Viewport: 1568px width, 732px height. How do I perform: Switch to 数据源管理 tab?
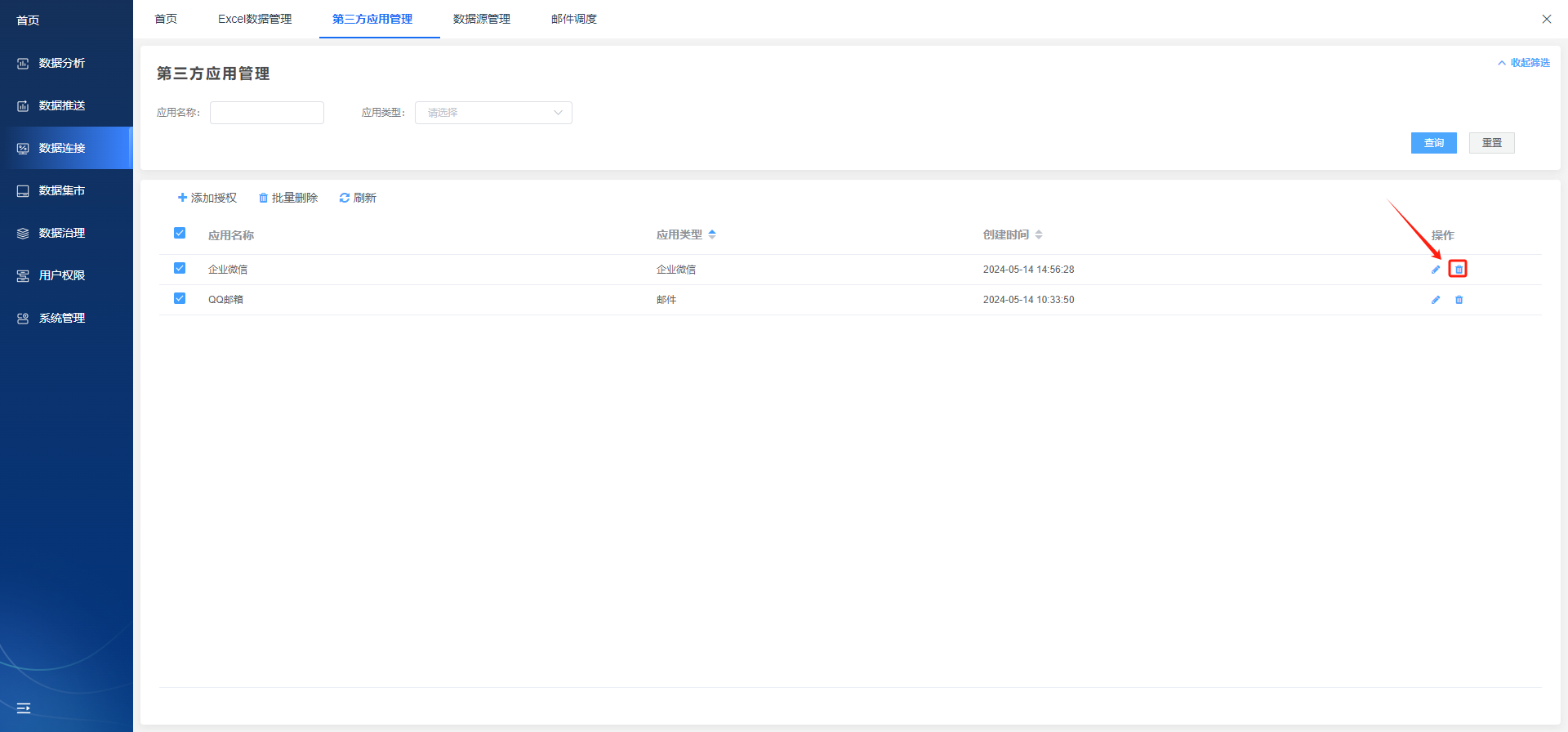point(482,19)
